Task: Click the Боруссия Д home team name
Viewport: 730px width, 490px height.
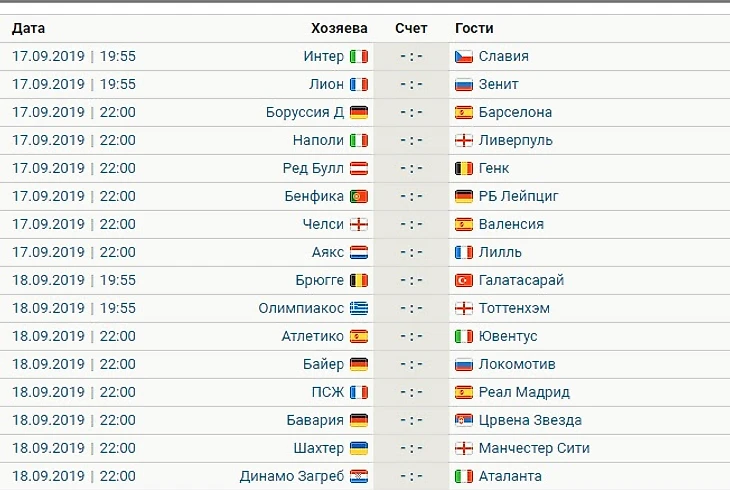Action: point(305,113)
